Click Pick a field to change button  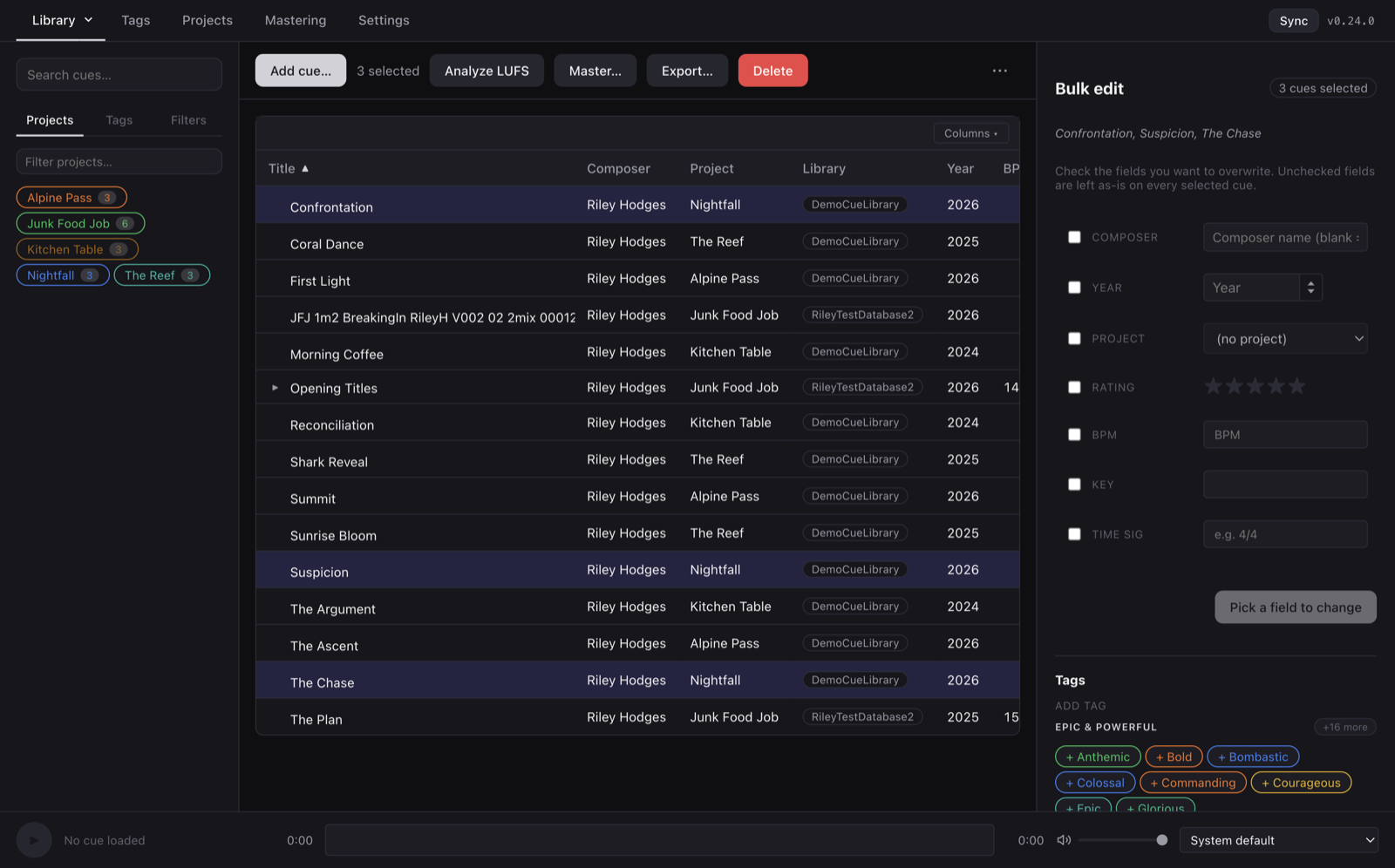[x=1296, y=607]
